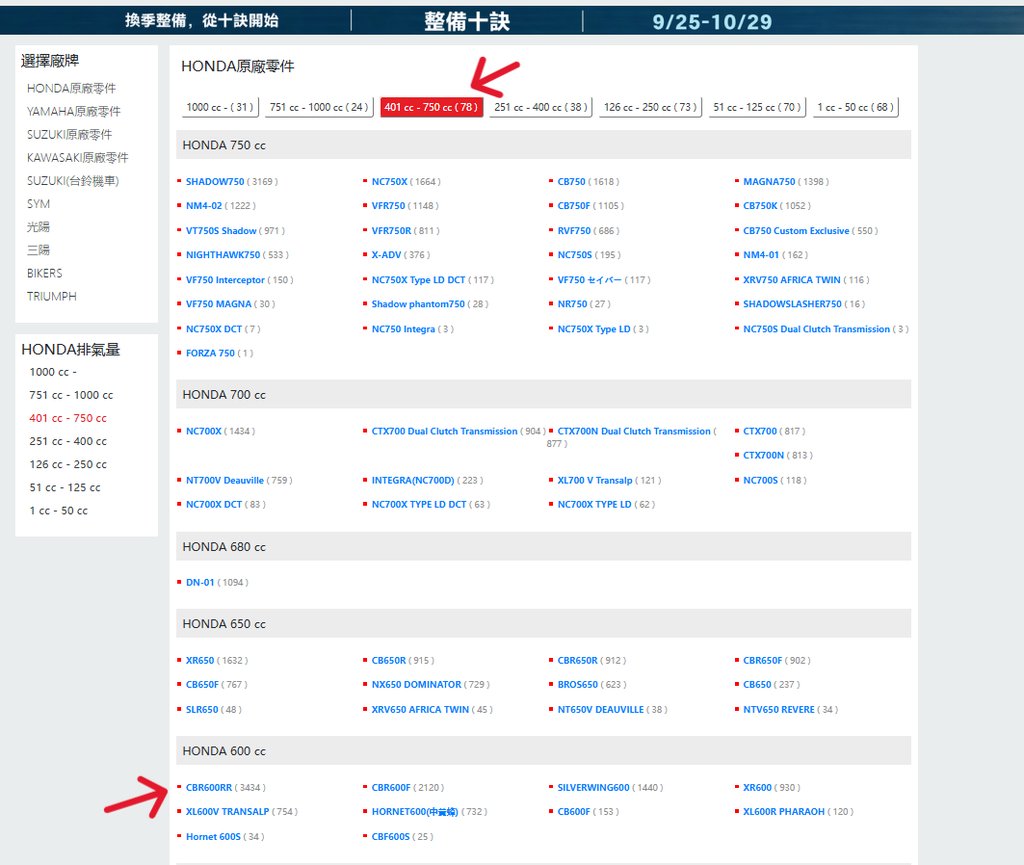The height and width of the screenshot is (865, 1024).
Task: Select the 126 cc - 250 cc (73) tab
Action: [650, 107]
